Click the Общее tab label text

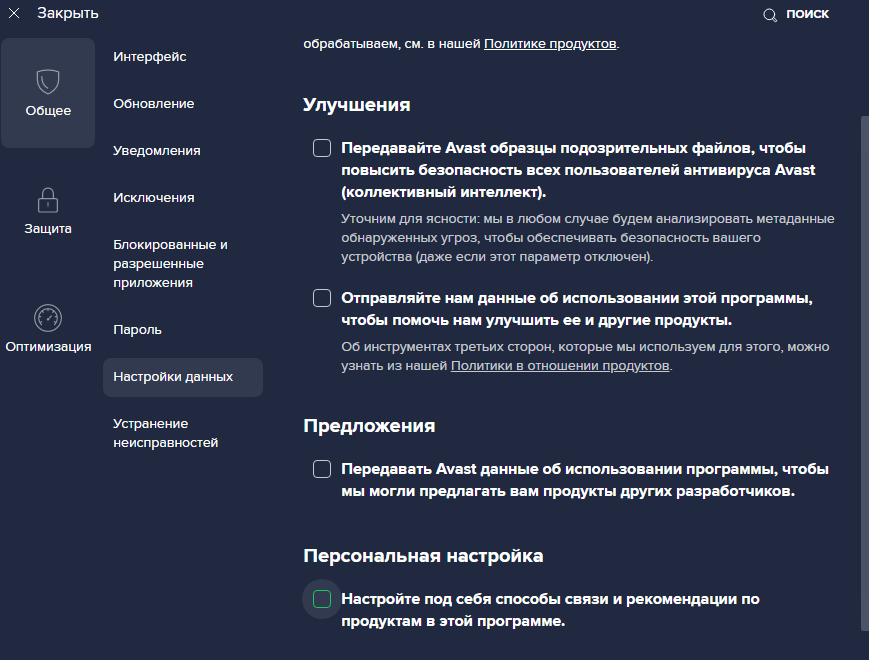coord(48,111)
